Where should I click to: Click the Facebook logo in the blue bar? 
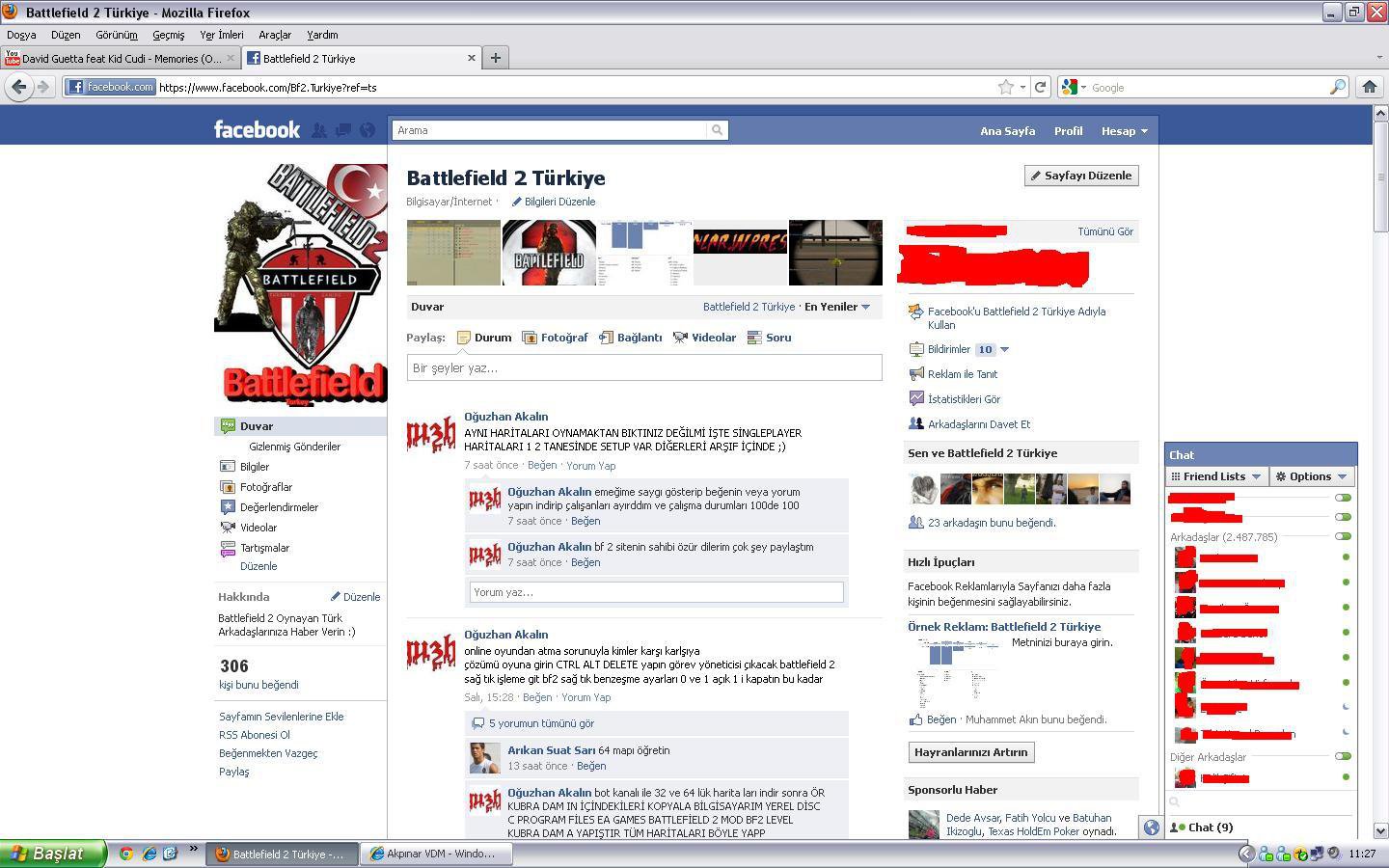click(x=257, y=129)
